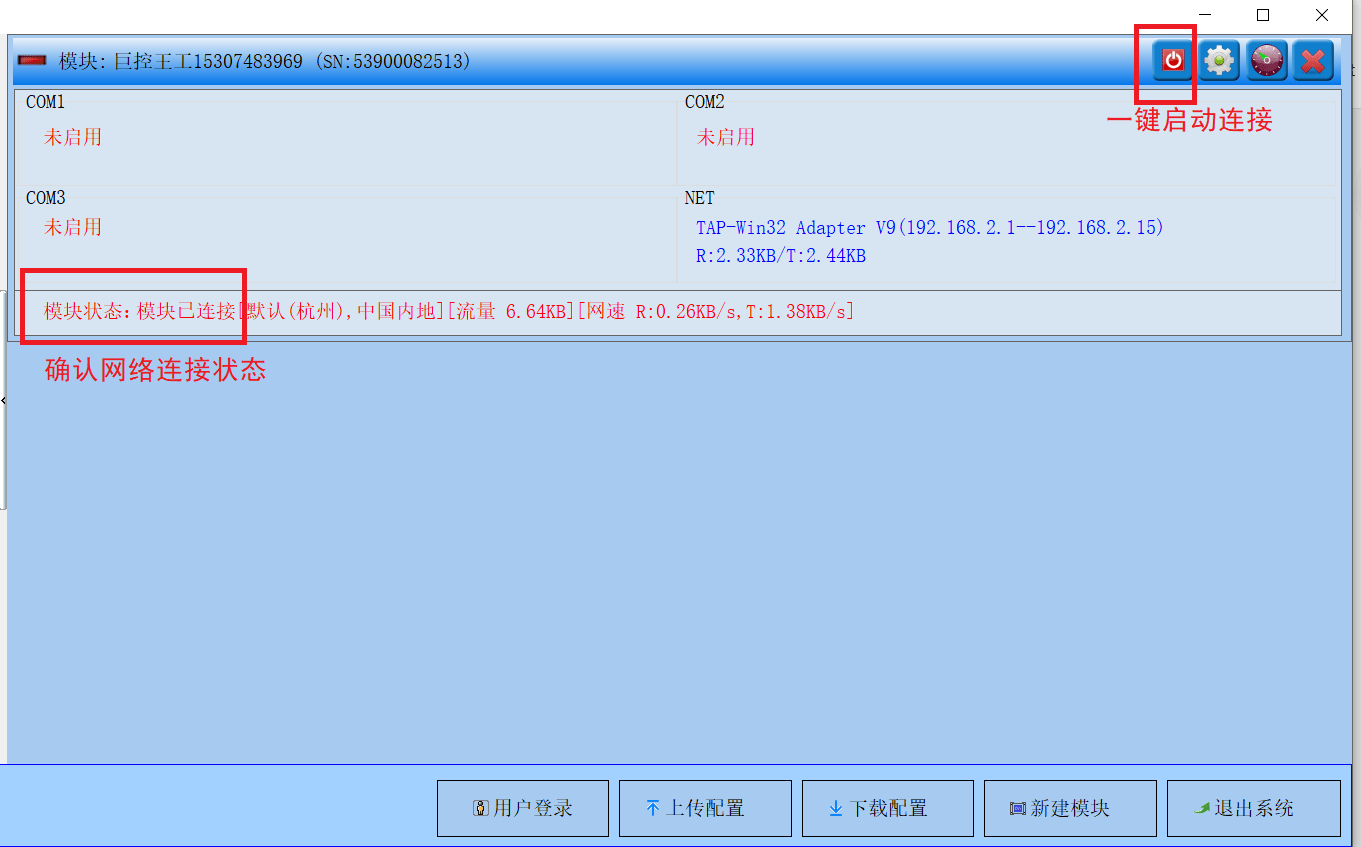The image size is (1361, 847).
Task: Collapse the panel using the left edge chevron
Action: coord(4,400)
